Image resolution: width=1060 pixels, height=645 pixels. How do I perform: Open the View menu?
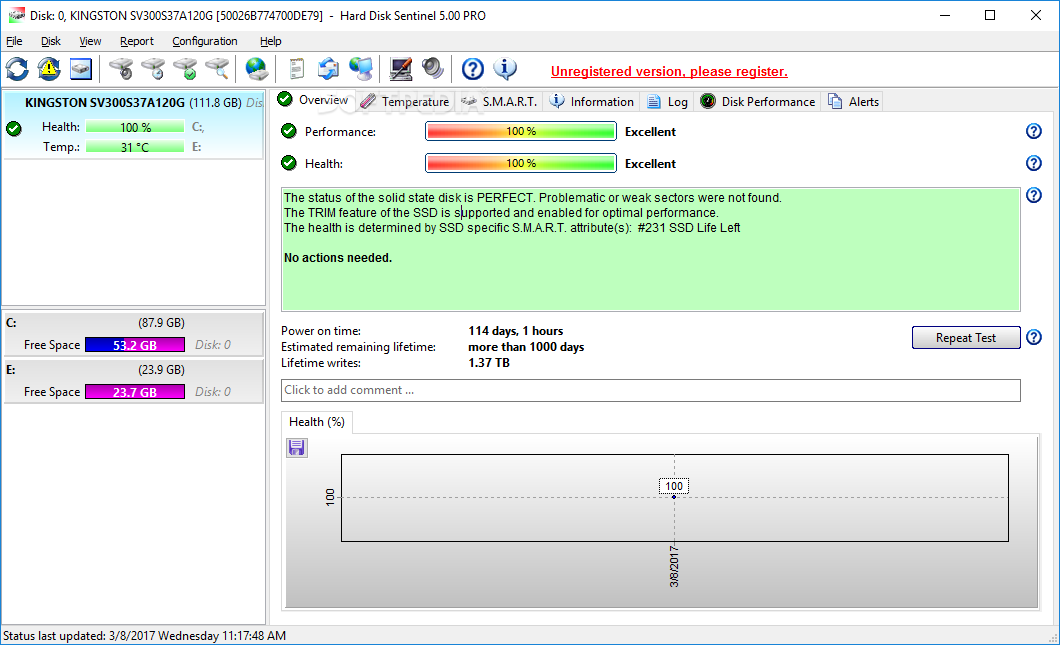pos(90,41)
